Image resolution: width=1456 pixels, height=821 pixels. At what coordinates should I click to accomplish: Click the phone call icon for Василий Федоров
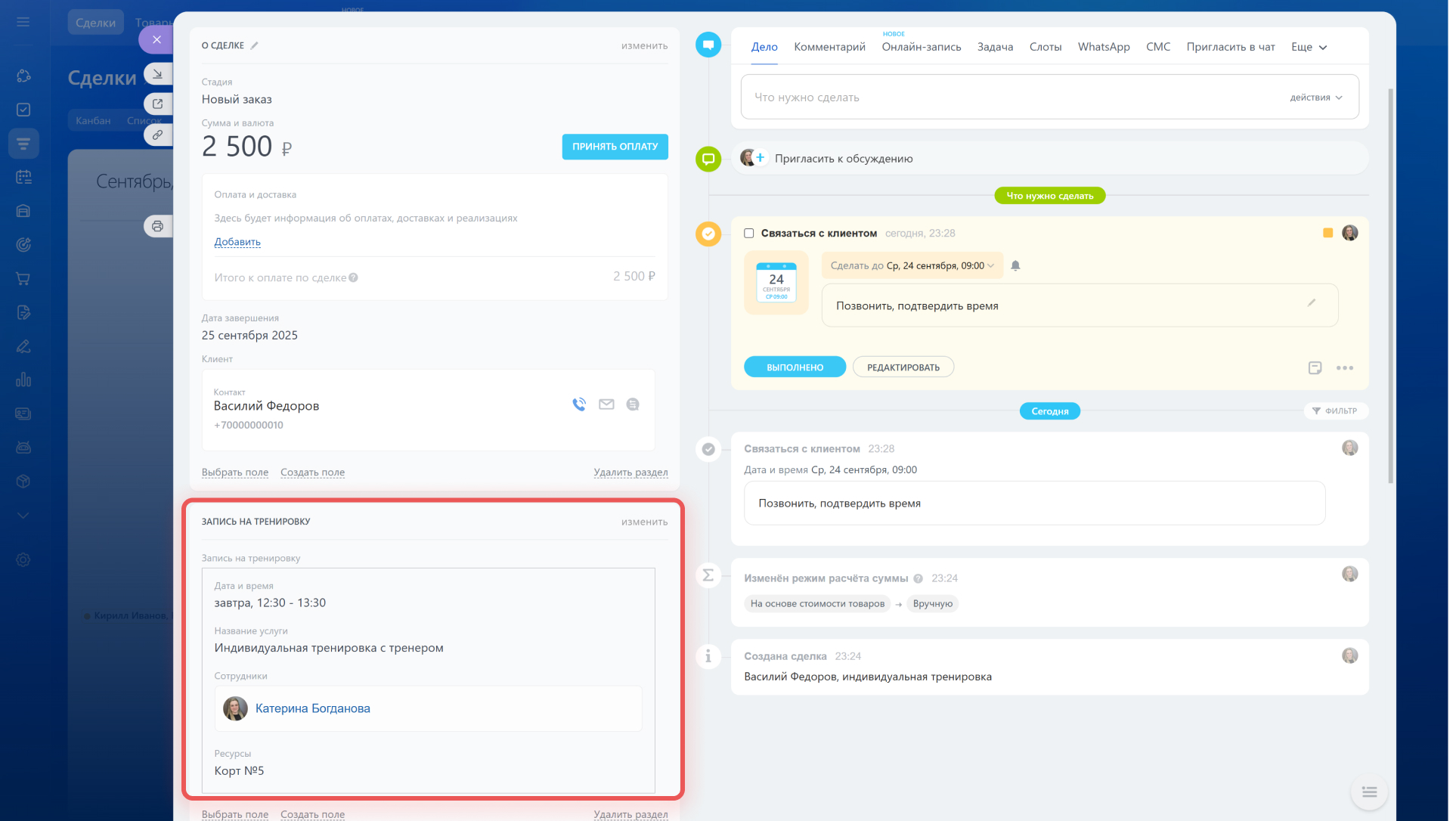pyautogui.click(x=579, y=404)
